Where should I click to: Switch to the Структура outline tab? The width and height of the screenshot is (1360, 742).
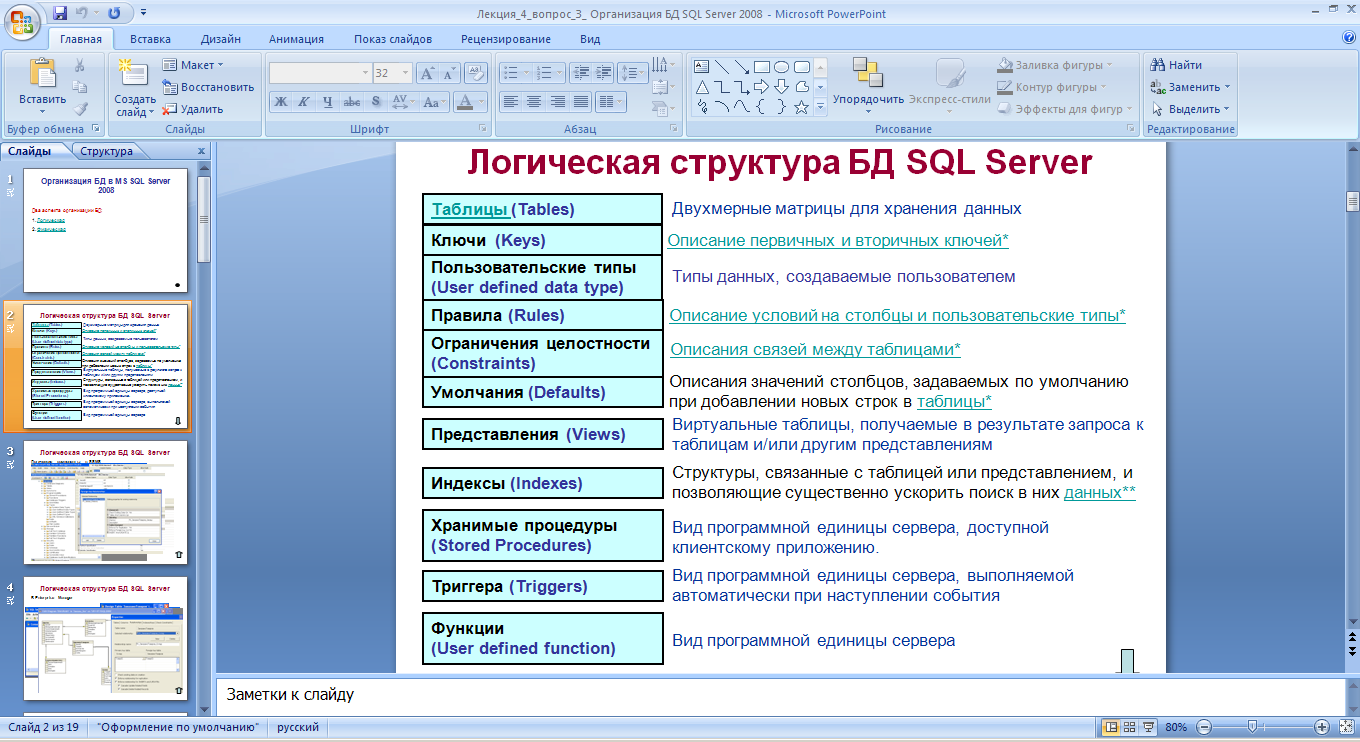tap(106, 151)
